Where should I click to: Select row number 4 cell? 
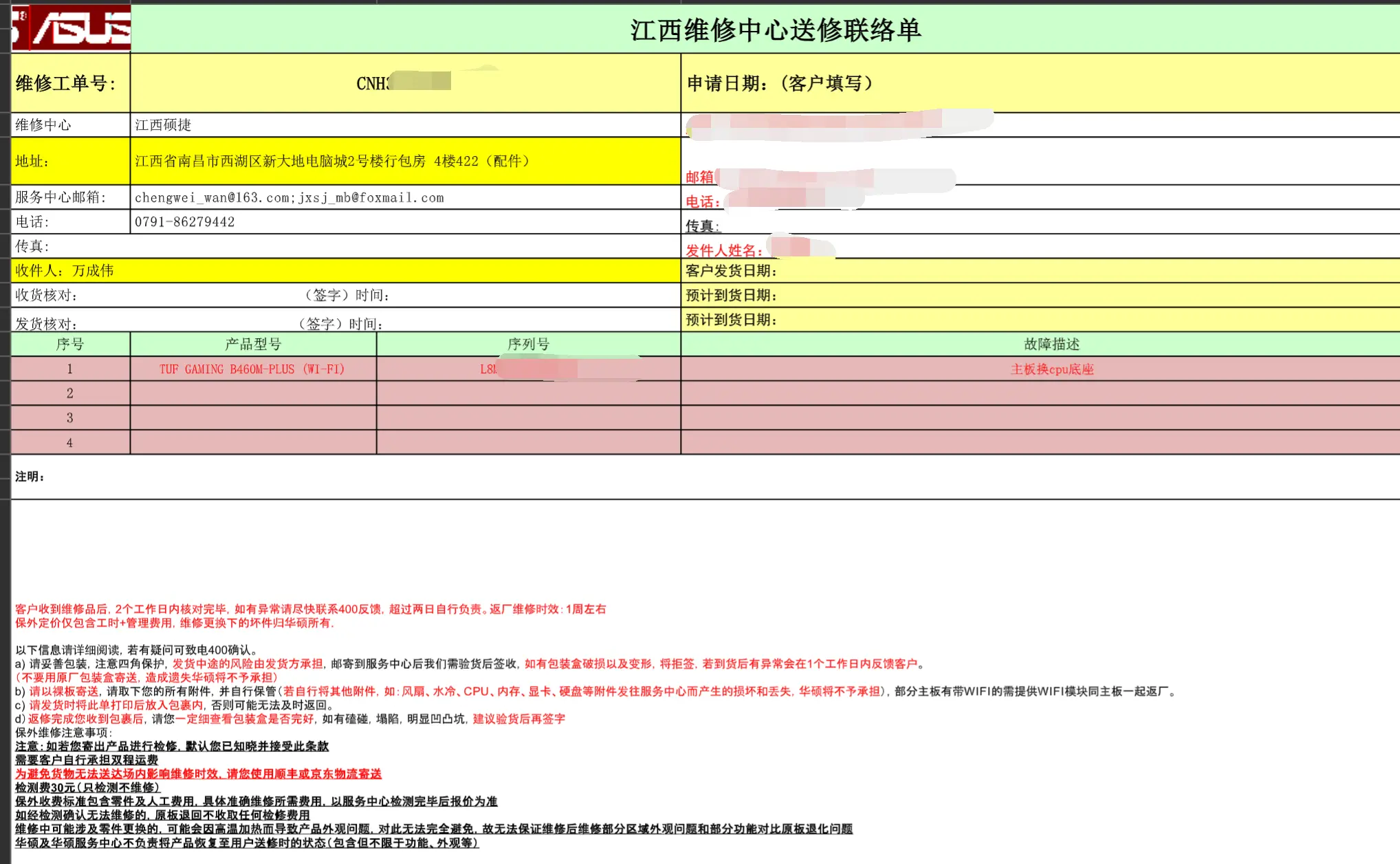(x=71, y=443)
